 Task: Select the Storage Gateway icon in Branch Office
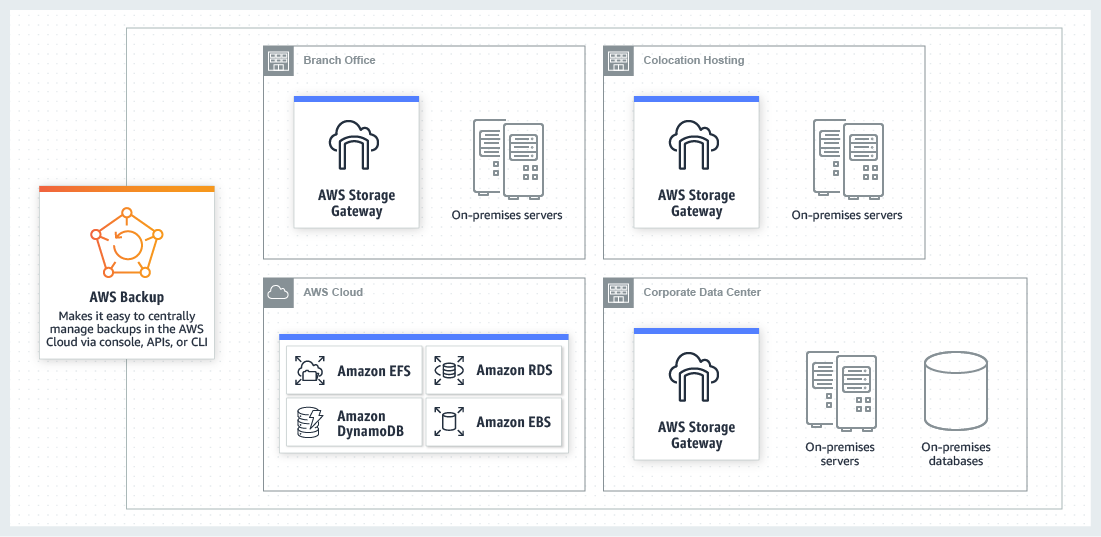tap(355, 145)
